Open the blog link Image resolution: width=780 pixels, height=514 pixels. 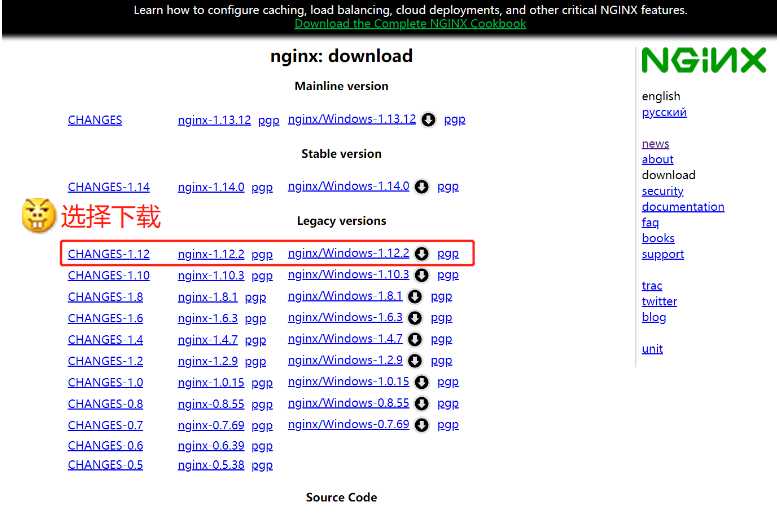point(654,317)
